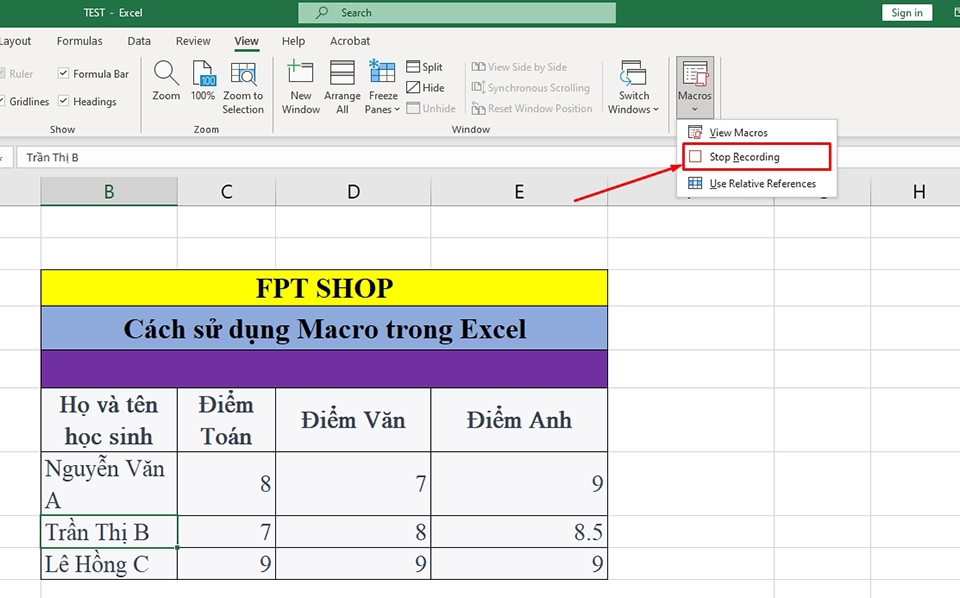Click Stop Recording in the Macros menu
This screenshot has height=598, width=960.
pos(757,157)
